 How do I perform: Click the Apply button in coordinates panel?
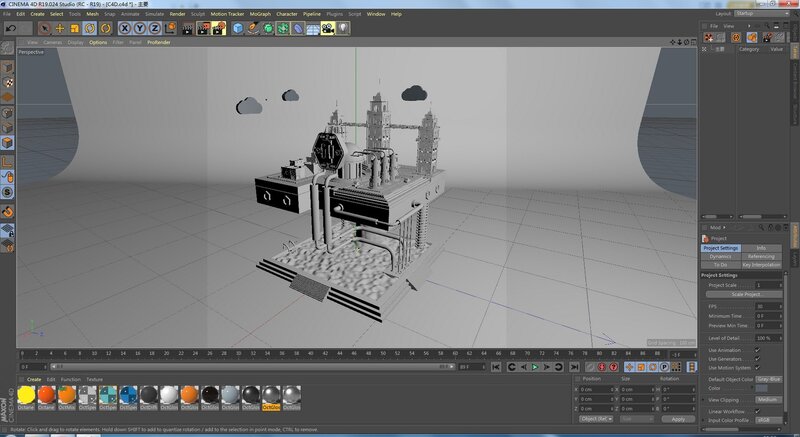tap(678, 419)
